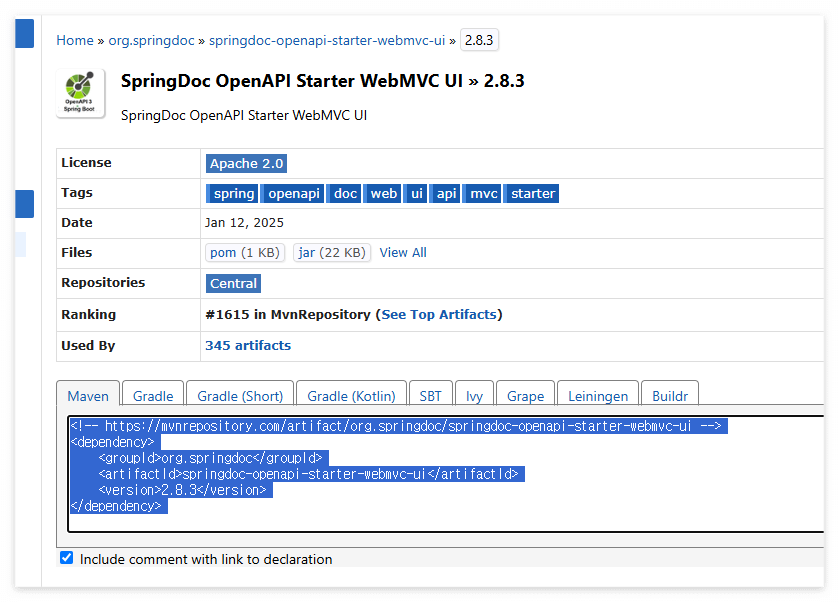Open the See Top Artifacts link
Viewport: 839px width, 602px height.
pos(439,315)
